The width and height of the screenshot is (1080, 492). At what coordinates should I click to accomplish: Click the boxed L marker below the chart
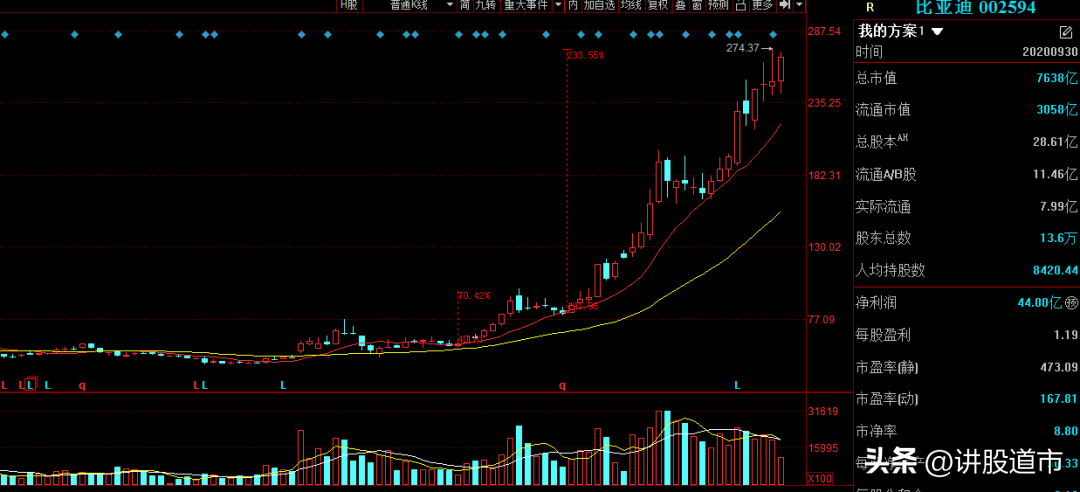click(x=32, y=385)
